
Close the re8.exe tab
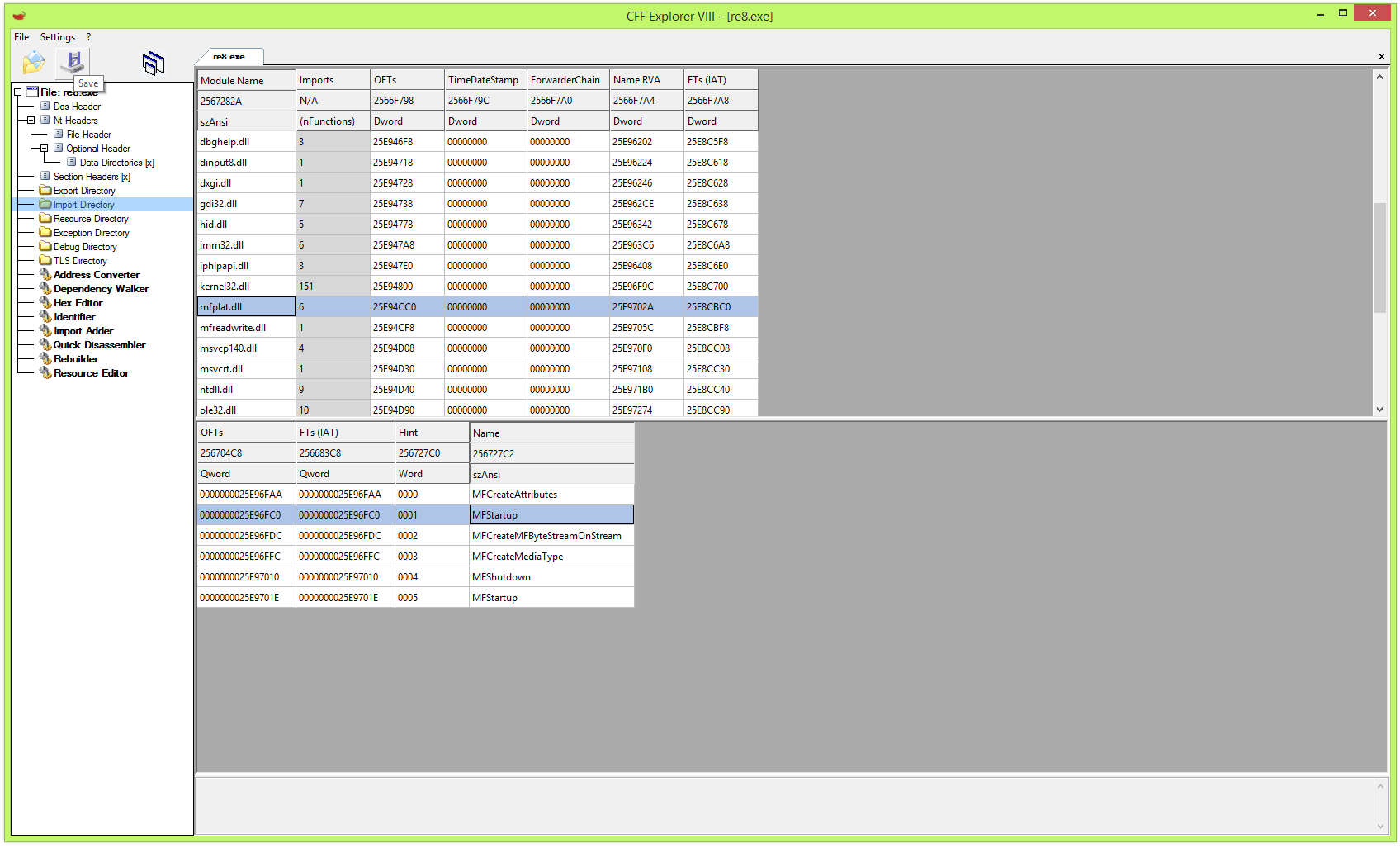[x=1381, y=56]
